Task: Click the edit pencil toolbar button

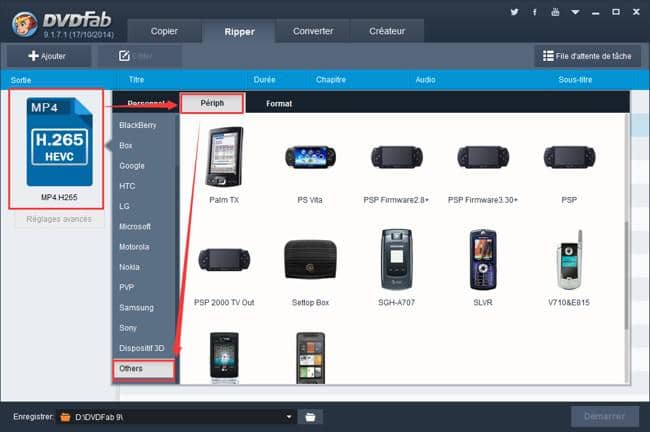Action: coord(139,56)
